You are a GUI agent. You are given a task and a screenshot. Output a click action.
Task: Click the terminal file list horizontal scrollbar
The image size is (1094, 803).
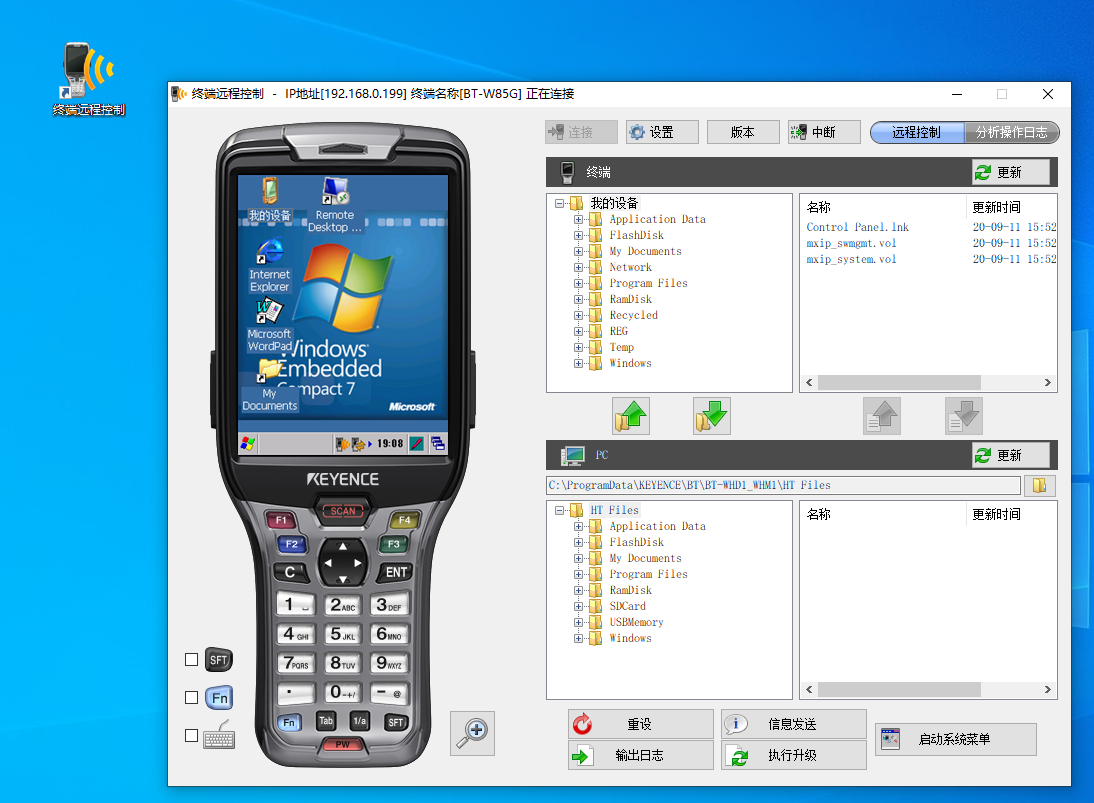point(899,382)
